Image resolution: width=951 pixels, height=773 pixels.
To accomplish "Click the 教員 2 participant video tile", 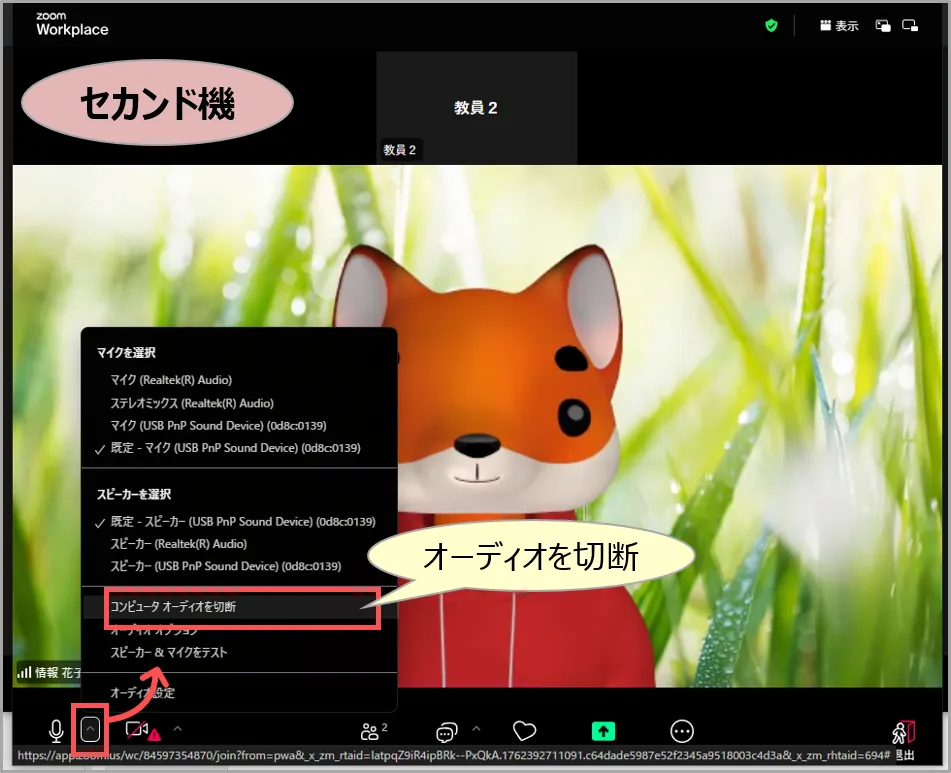I will pyautogui.click(x=476, y=108).
